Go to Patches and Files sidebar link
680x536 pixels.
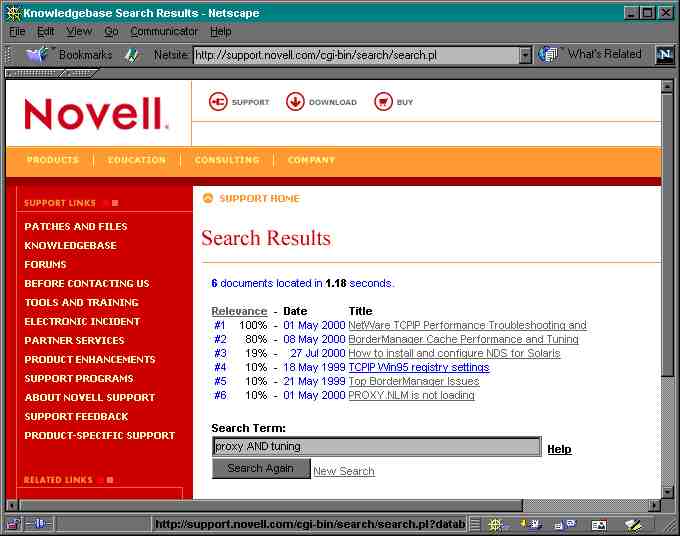click(x=76, y=226)
